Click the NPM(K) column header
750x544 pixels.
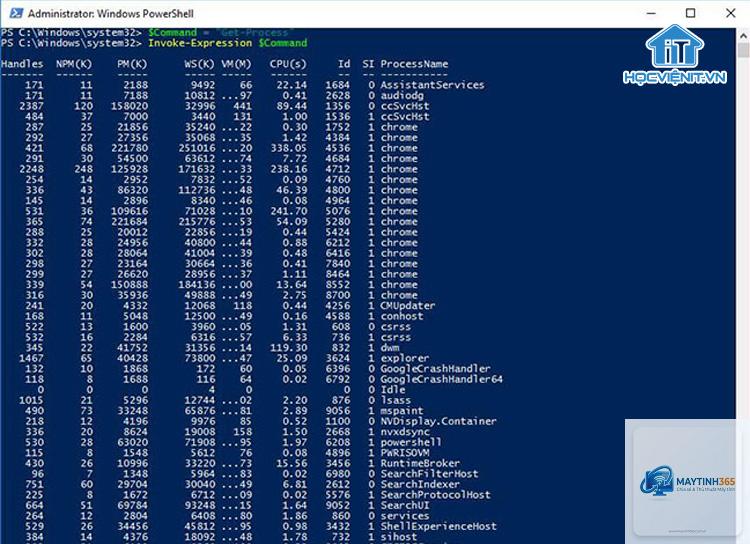(x=74, y=64)
